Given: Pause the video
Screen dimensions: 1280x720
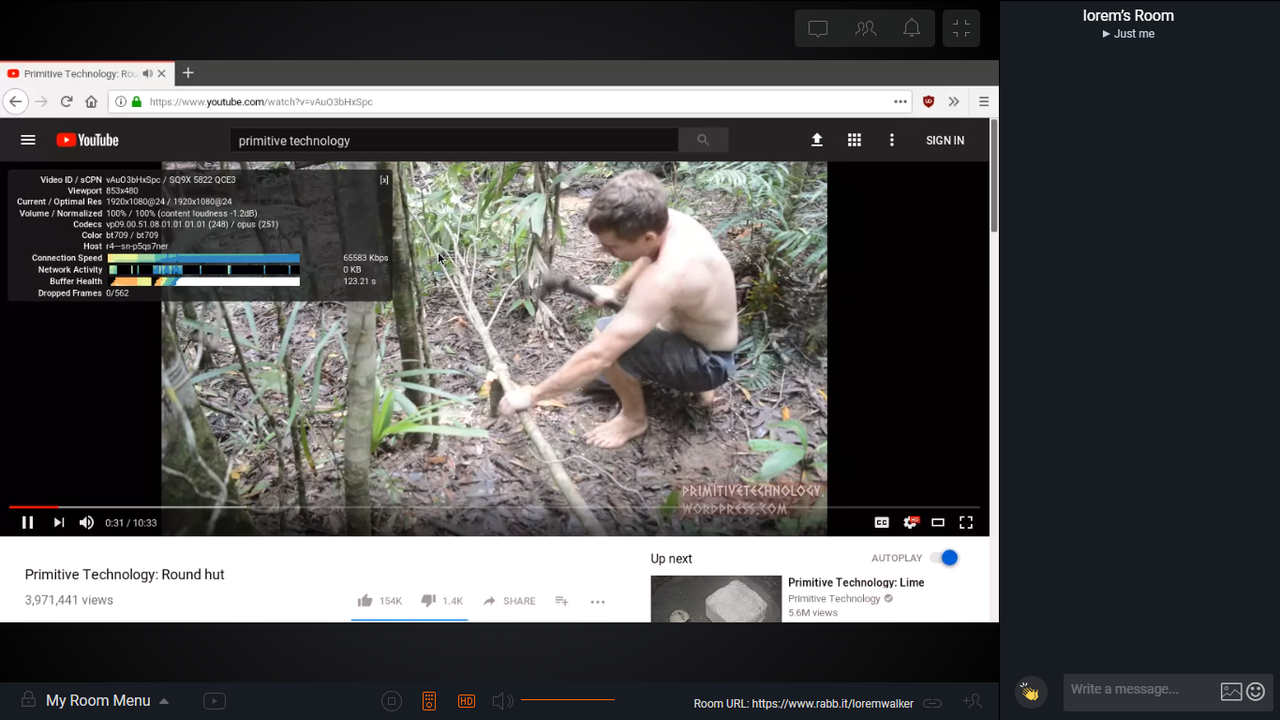Looking at the screenshot, I should pos(28,522).
